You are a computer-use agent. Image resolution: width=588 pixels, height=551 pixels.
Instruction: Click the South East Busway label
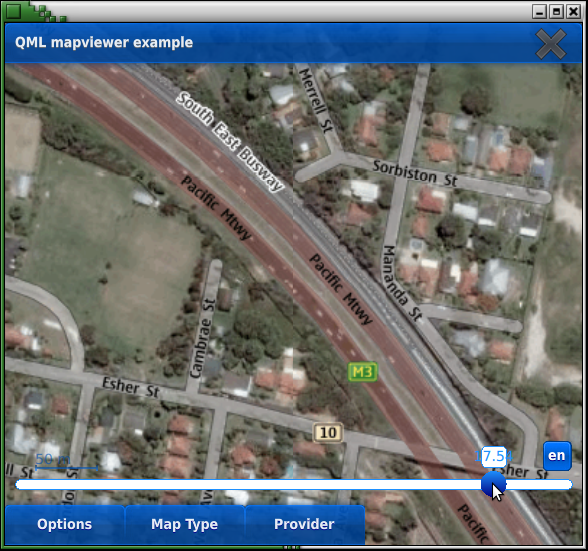(230, 142)
